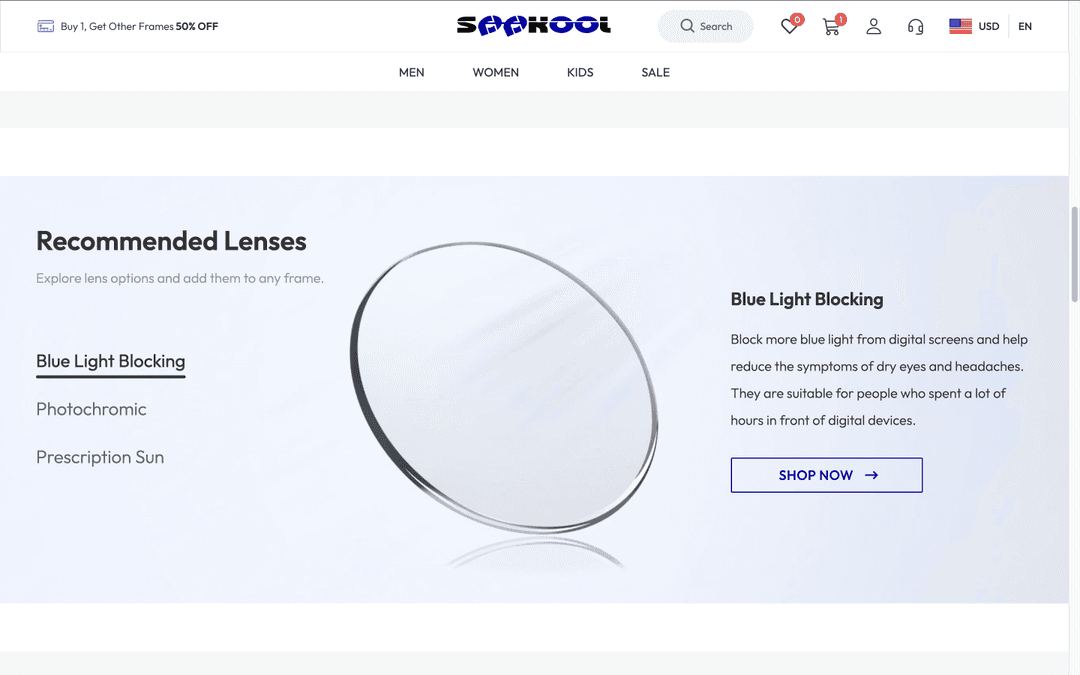This screenshot has width=1080, height=675.
Task: Open the wishlist via heart icon
Action: coord(789,27)
